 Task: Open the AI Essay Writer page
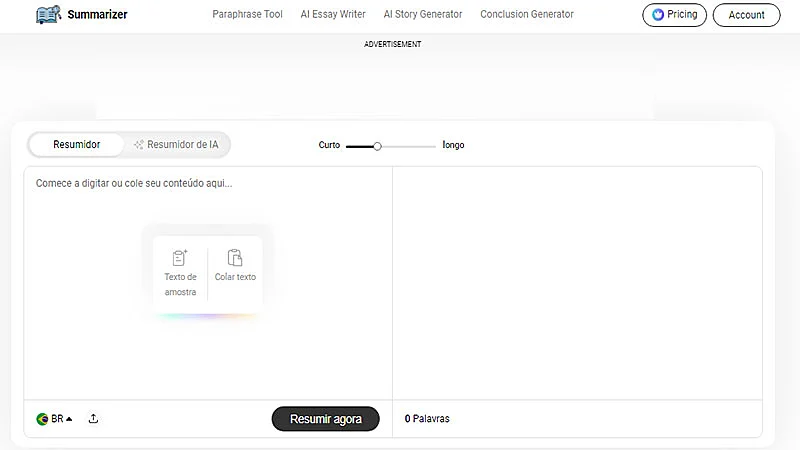(333, 14)
